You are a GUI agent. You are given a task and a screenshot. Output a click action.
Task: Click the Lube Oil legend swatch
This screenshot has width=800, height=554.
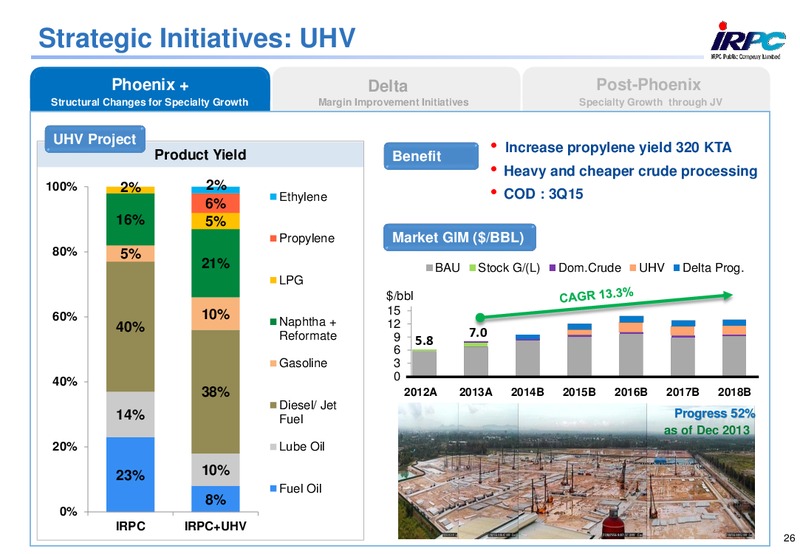click(273, 447)
